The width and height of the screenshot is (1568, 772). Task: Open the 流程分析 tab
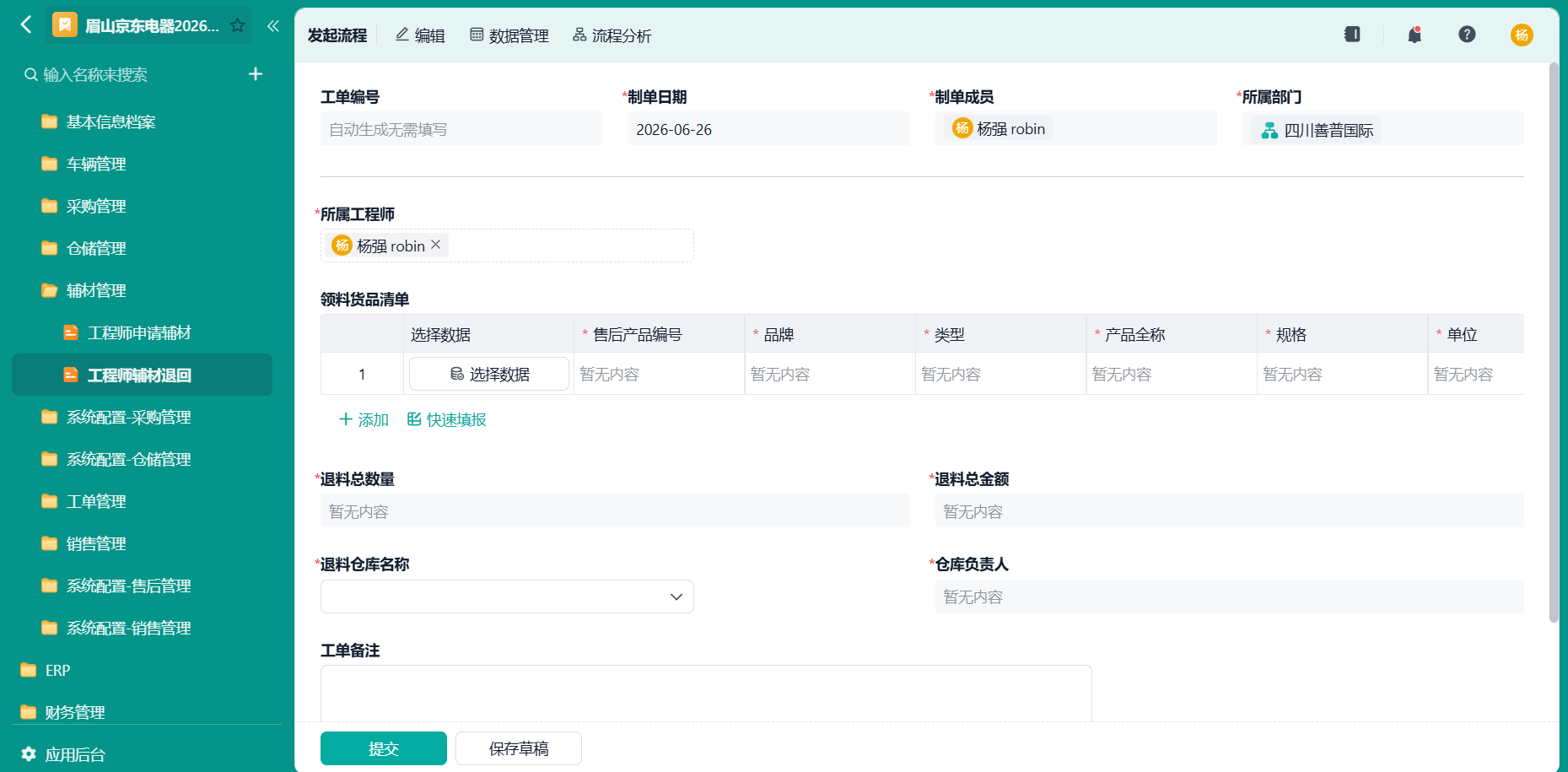tap(612, 35)
